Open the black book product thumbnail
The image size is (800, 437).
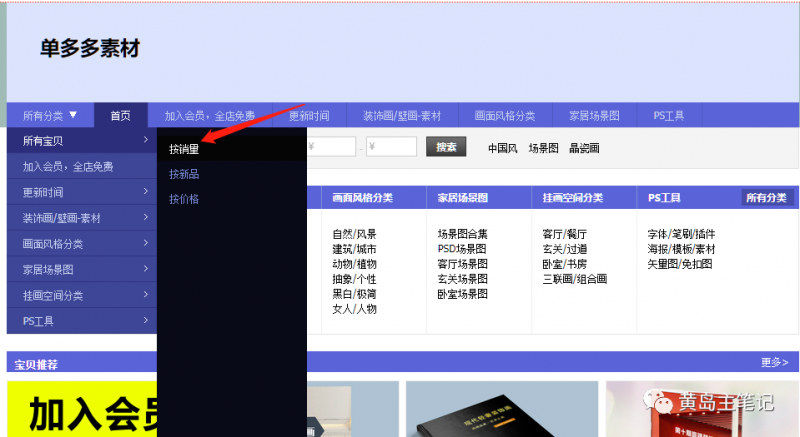point(502,409)
